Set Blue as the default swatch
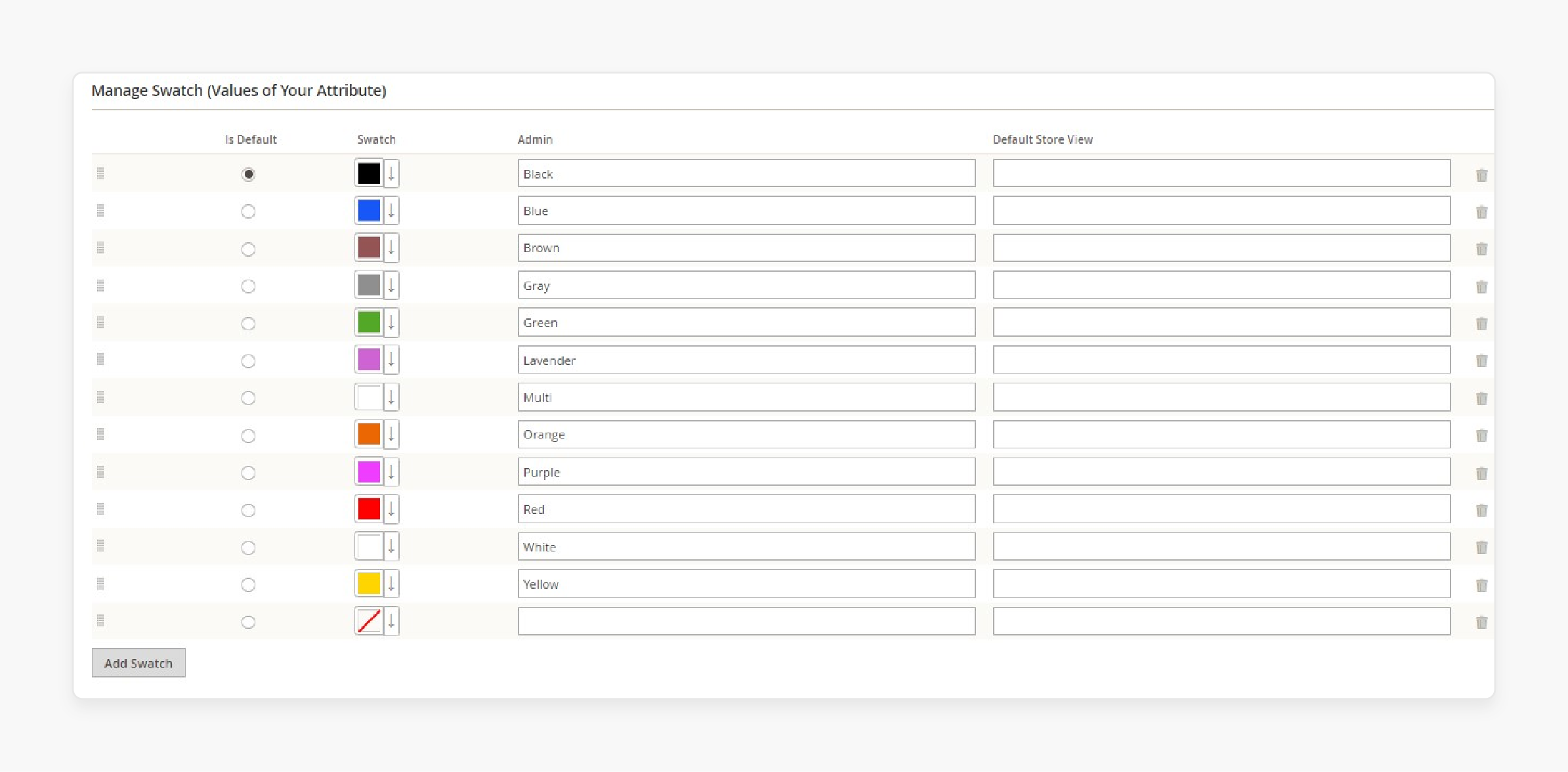1568x772 pixels. tap(248, 211)
